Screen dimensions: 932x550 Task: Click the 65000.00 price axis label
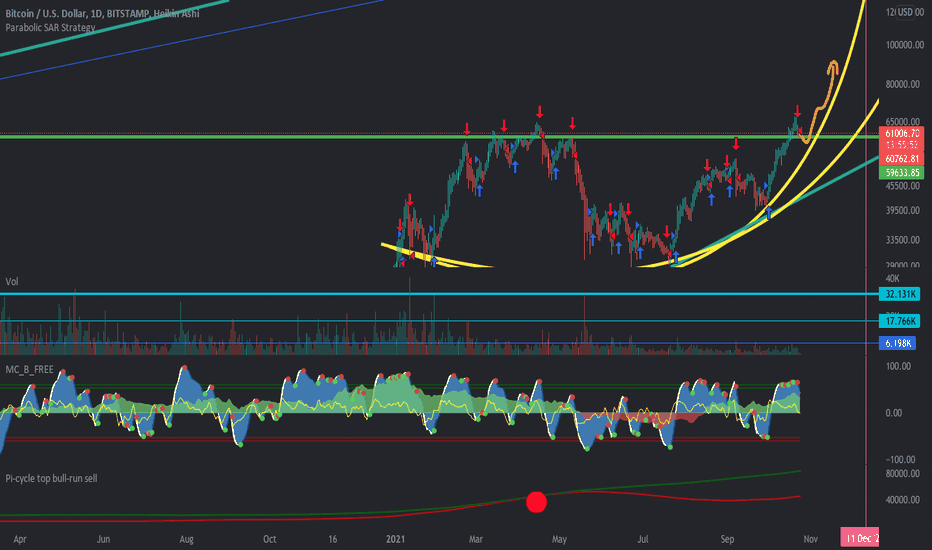(902, 122)
